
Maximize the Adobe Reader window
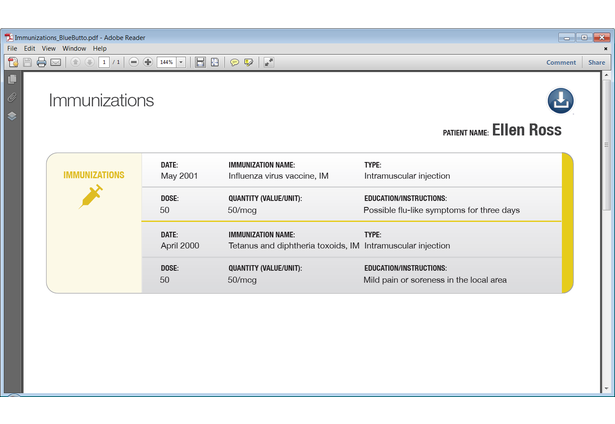click(x=584, y=38)
